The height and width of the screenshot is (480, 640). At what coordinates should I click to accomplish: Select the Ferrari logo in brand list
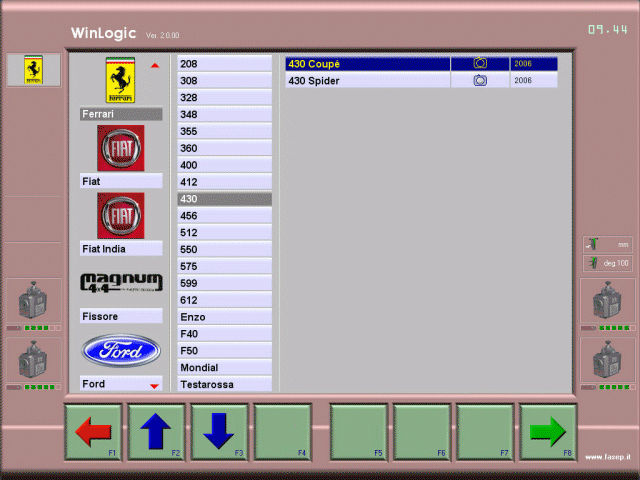click(x=120, y=80)
